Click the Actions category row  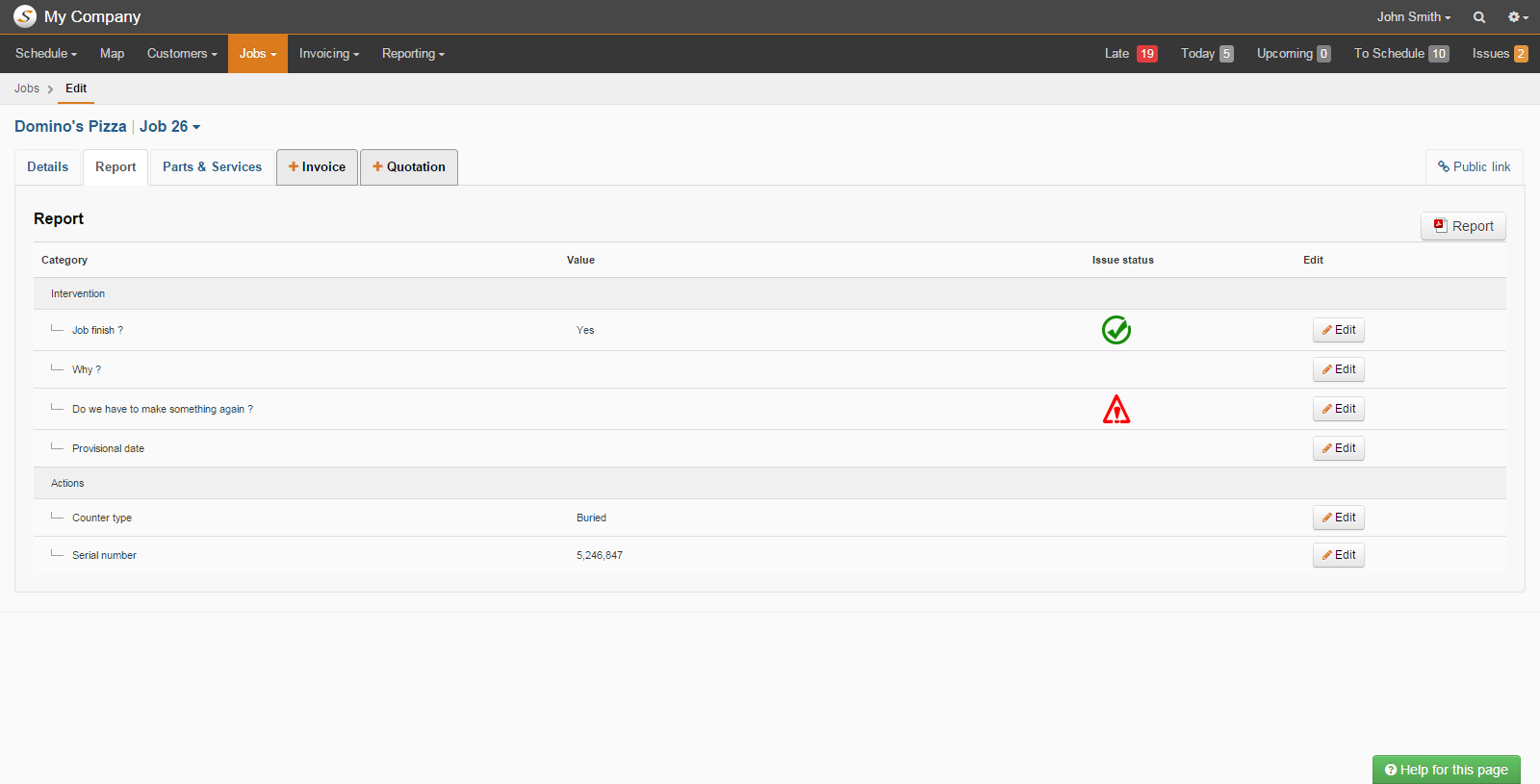(x=770, y=483)
